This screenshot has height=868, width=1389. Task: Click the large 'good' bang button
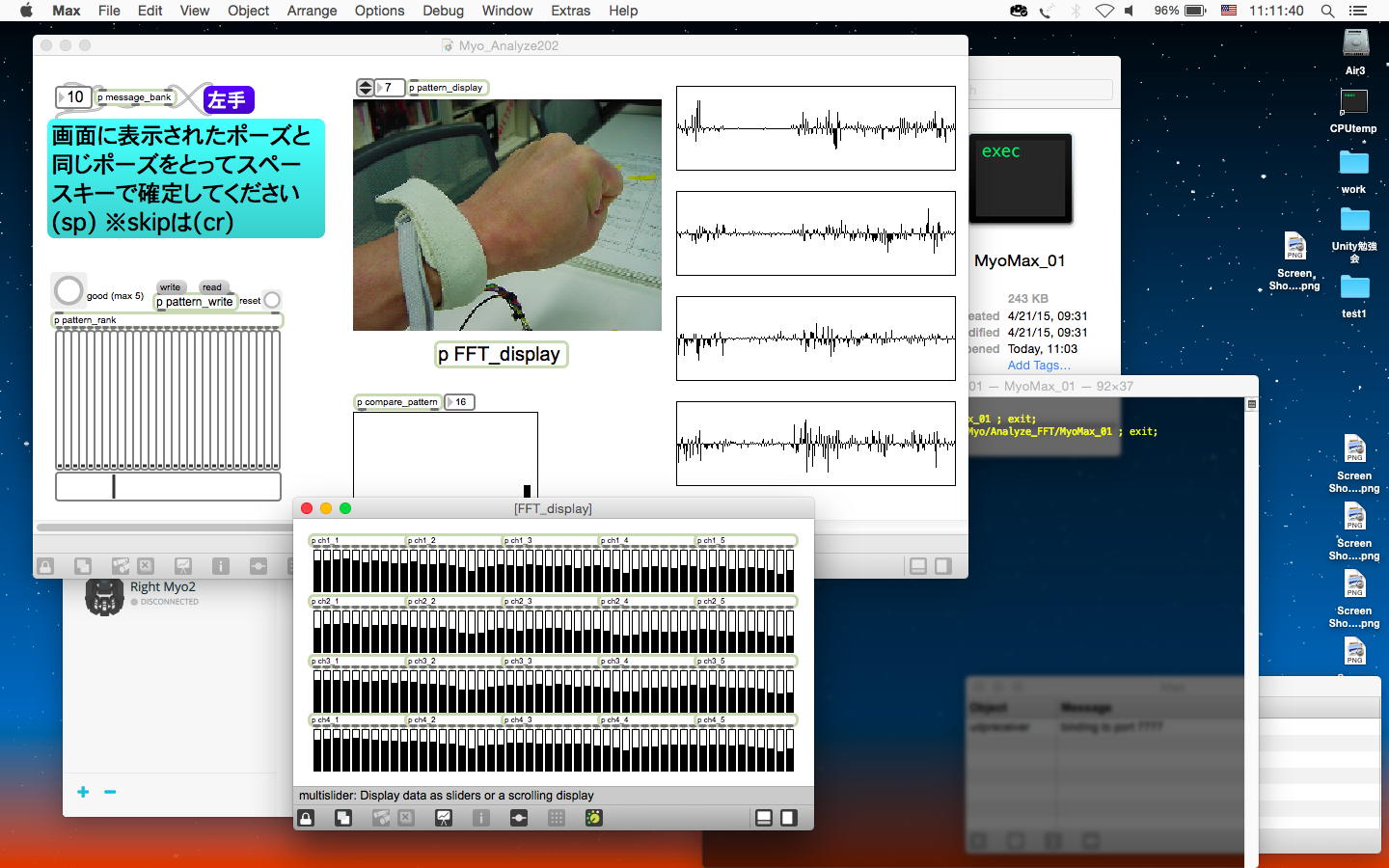point(68,290)
